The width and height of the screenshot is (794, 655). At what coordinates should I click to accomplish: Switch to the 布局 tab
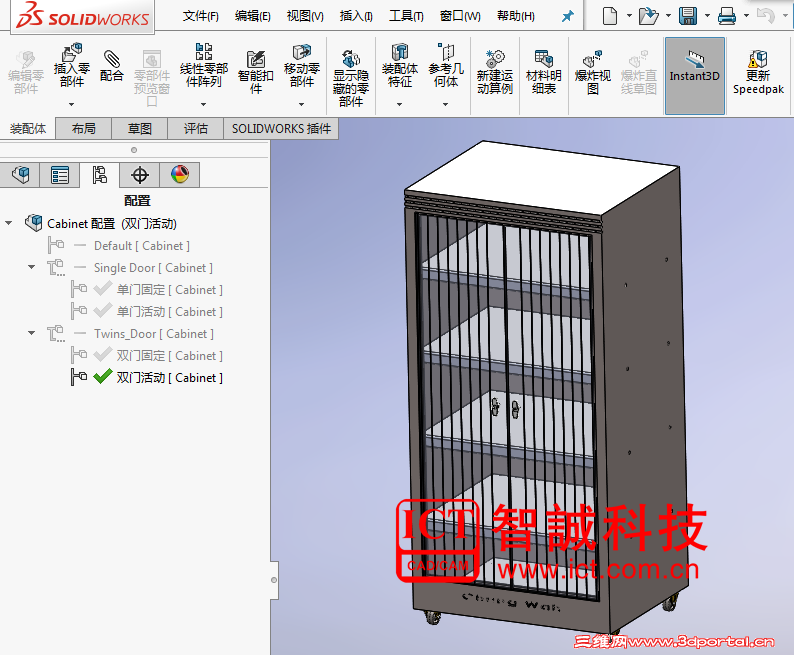point(84,129)
